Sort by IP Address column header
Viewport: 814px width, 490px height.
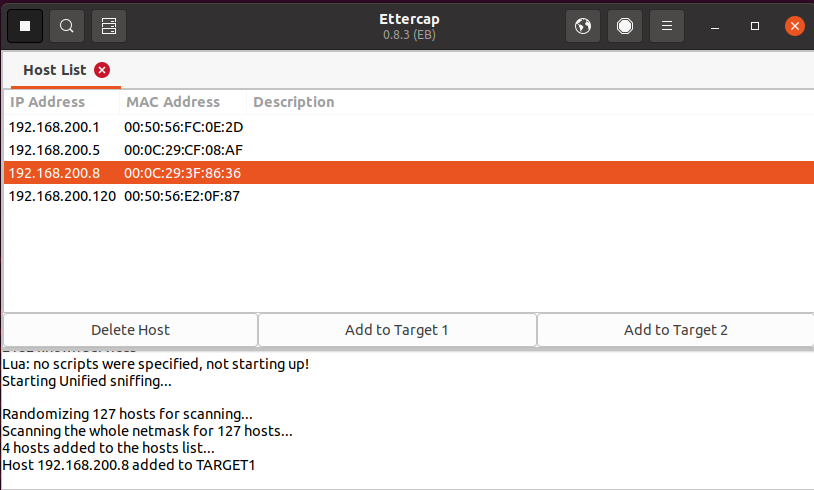[x=48, y=102]
